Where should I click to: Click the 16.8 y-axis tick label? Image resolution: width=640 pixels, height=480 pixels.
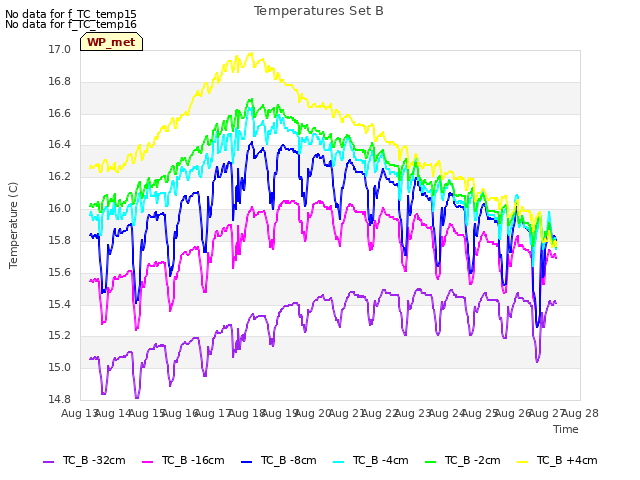point(60,81)
